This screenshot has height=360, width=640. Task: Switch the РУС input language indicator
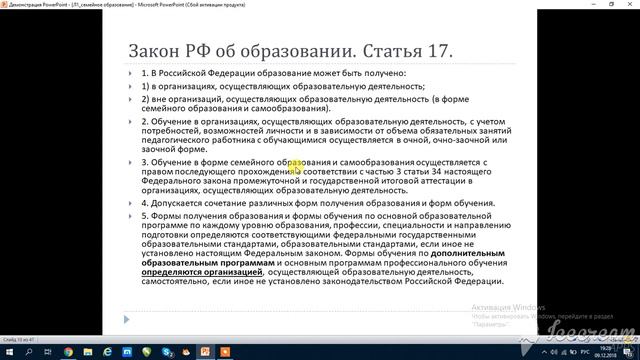tap(585, 352)
